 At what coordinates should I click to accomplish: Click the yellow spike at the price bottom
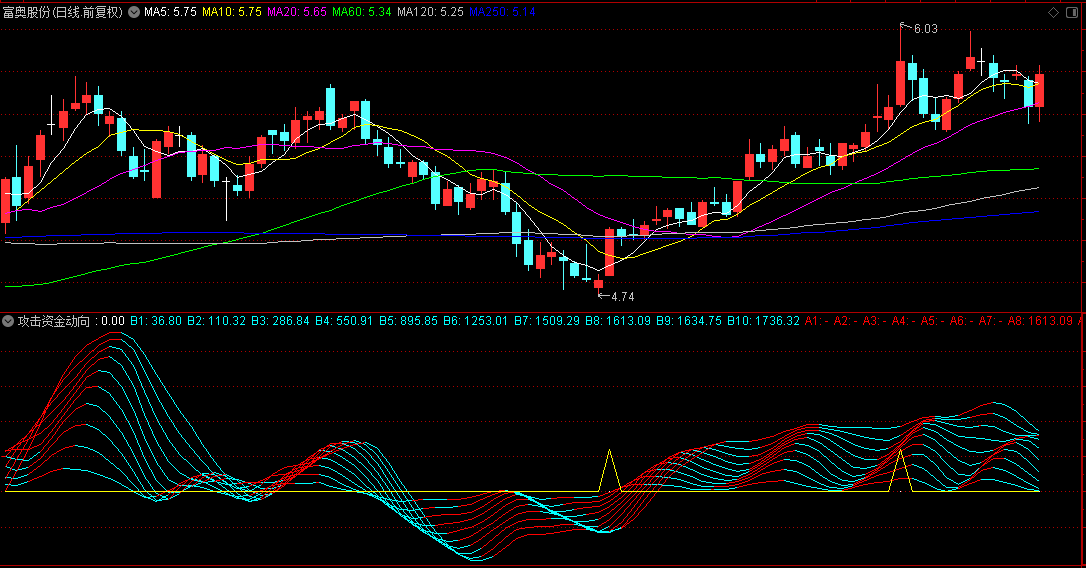coord(609,471)
